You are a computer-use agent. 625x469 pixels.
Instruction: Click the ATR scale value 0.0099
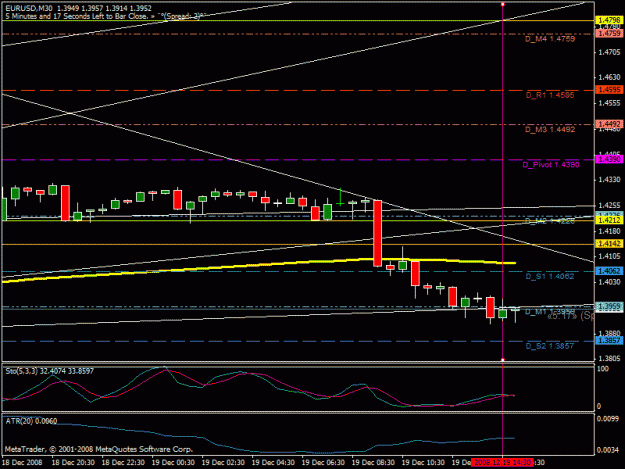pyautogui.click(x=608, y=419)
